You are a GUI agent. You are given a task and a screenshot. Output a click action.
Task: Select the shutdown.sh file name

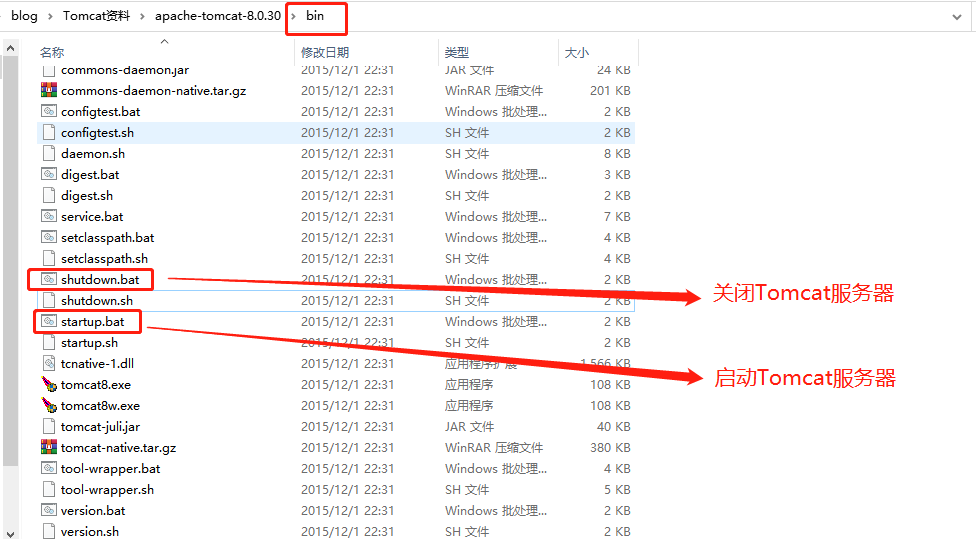(97, 300)
